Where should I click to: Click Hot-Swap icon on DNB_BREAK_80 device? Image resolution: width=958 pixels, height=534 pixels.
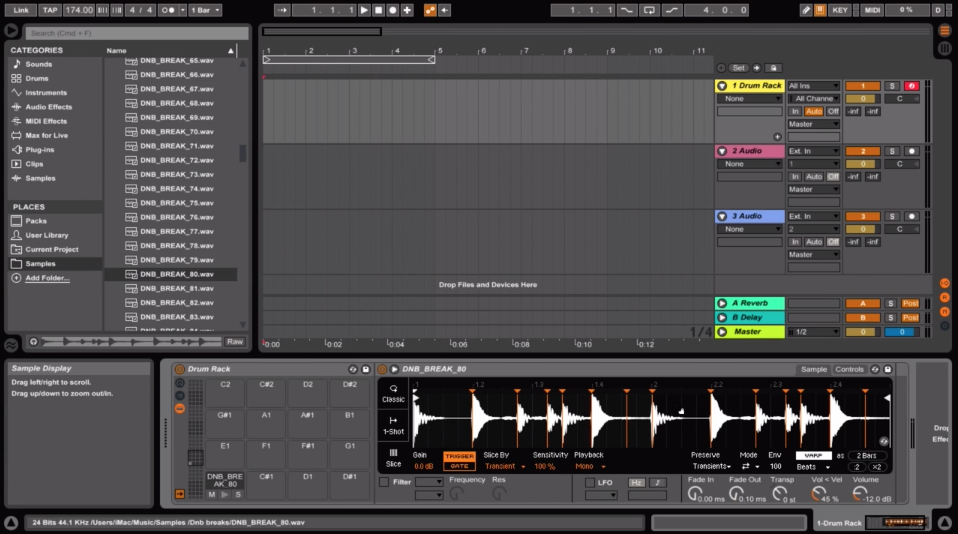click(875, 369)
